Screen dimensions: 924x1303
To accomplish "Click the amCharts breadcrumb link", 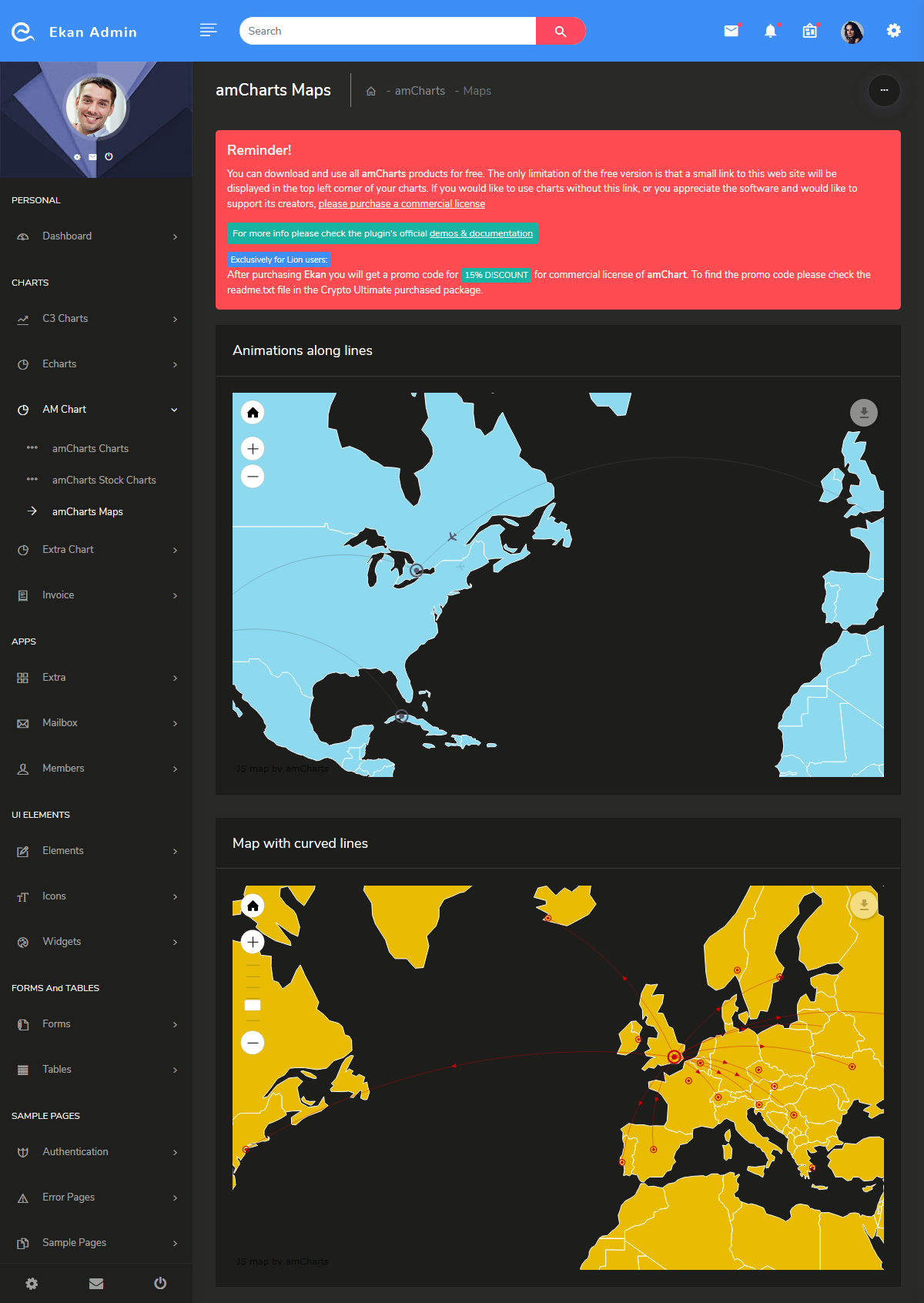I will tap(420, 91).
